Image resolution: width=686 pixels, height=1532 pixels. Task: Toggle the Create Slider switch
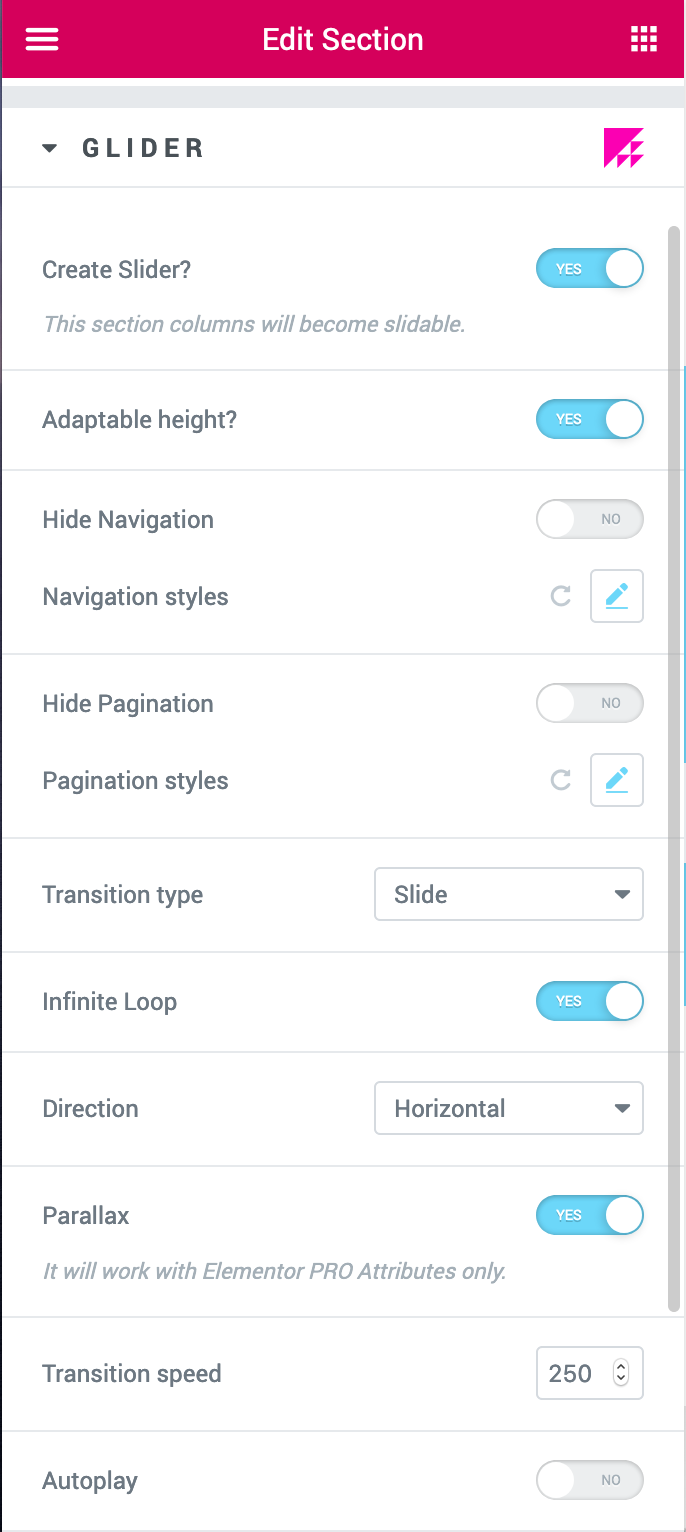tap(590, 269)
